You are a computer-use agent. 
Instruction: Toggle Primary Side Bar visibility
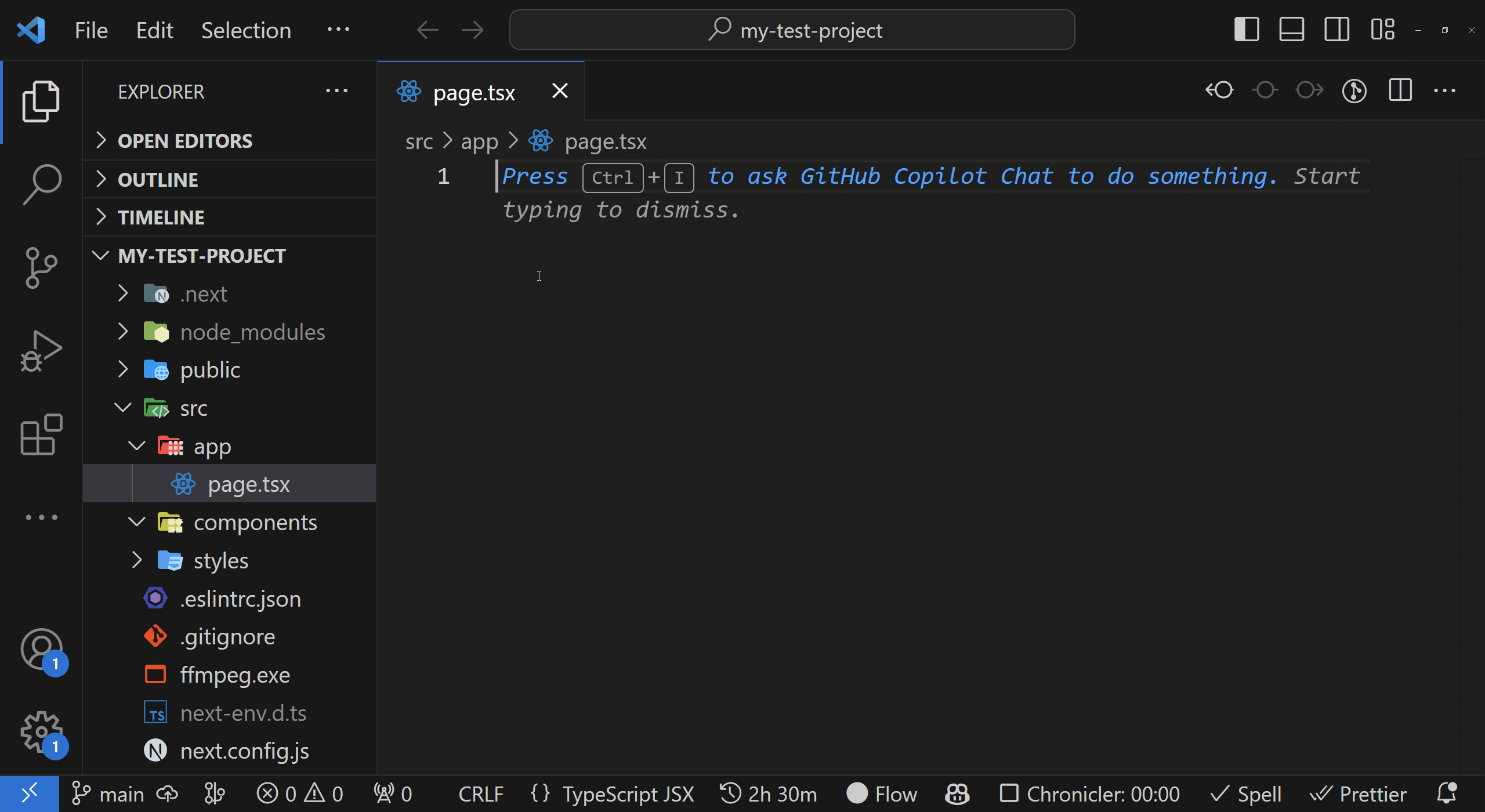(1247, 30)
